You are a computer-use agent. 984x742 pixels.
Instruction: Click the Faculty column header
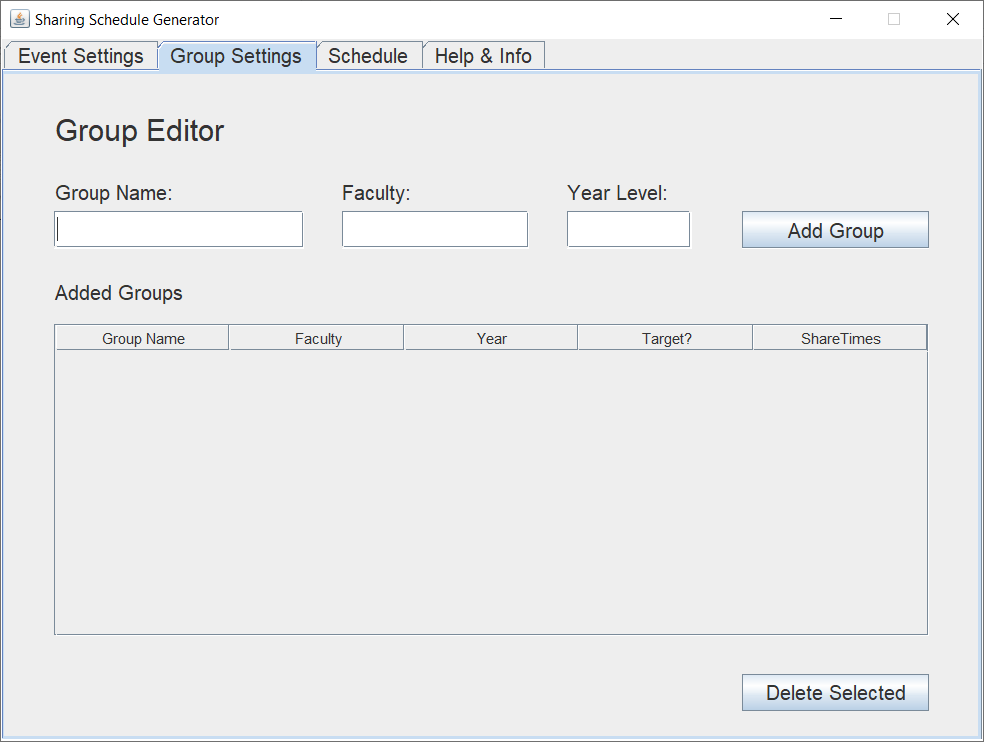[x=318, y=338]
